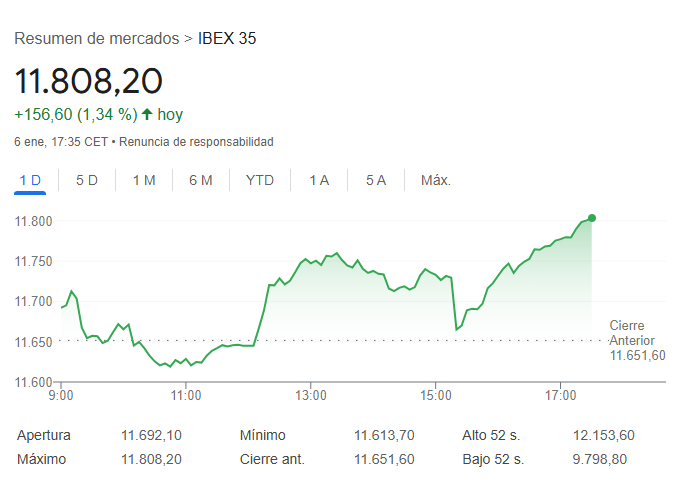Switch to the 1 A yearly tab
The height and width of the screenshot is (482, 695).
pyautogui.click(x=319, y=180)
